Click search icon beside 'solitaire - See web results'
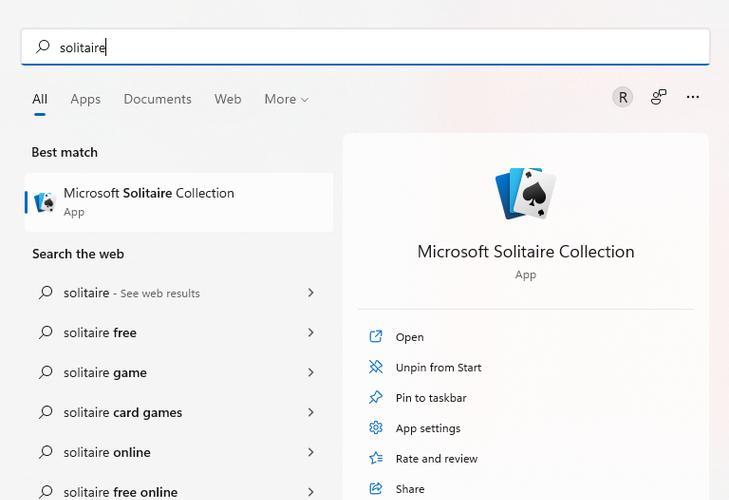The width and height of the screenshot is (729, 500). pyautogui.click(x=46, y=293)
